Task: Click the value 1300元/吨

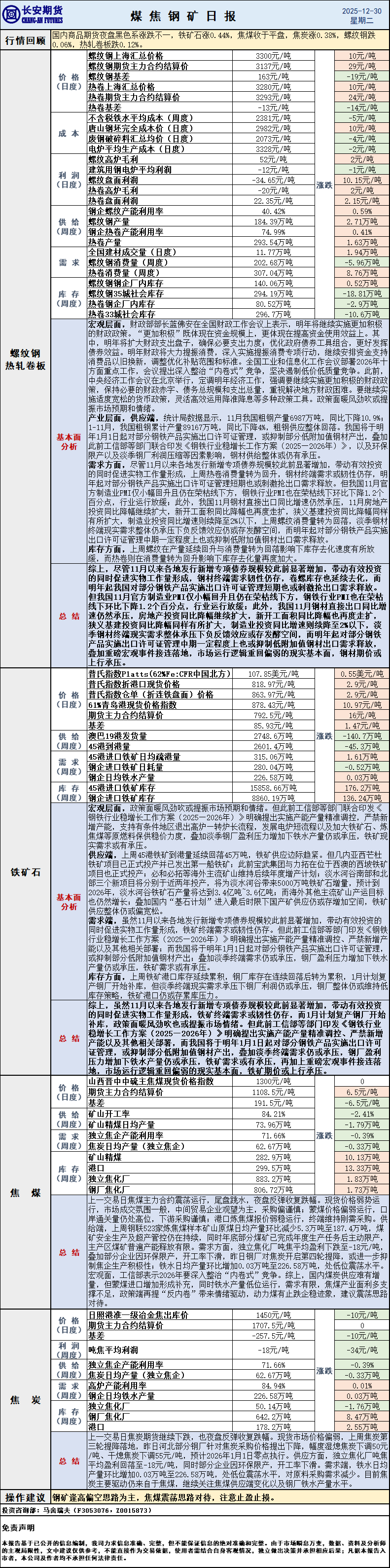Action: (273, 1081)
